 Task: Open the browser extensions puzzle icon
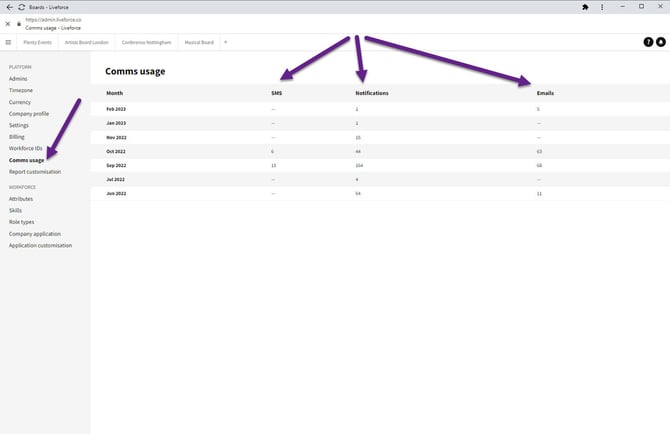pyautogui.click(x=585, y=7)
